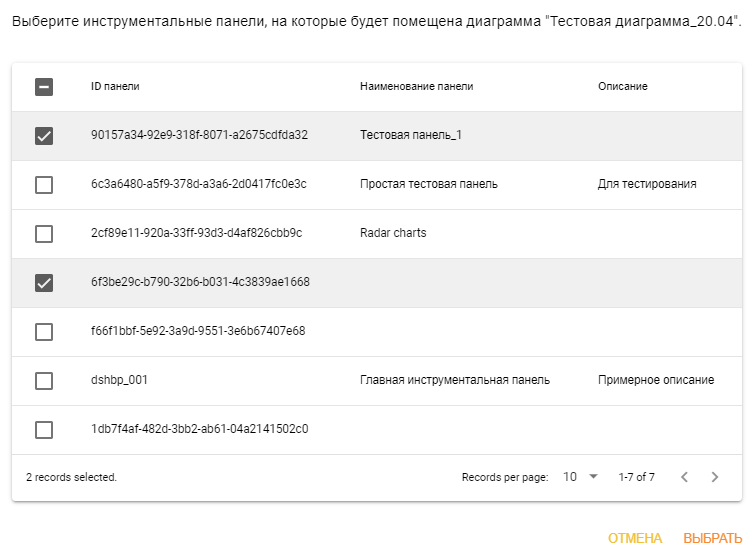Select the Radar charts panel name
Viewport: 753px width, 556px height.
[x=393, y=233]
